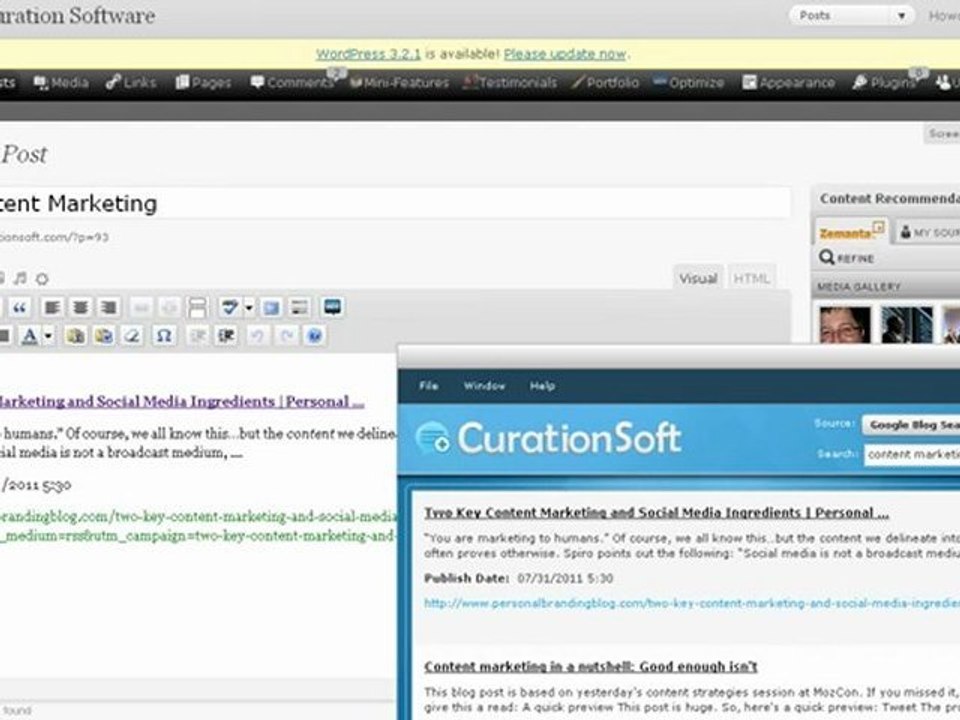Undo the last edit in the editor
Screen dimensions: 960x720
coord(258,336)
